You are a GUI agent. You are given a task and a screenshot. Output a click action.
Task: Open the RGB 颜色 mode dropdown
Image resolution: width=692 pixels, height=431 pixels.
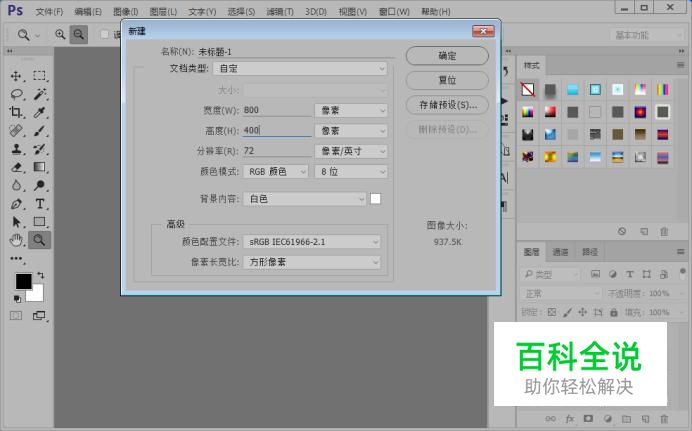click(275, 172)
